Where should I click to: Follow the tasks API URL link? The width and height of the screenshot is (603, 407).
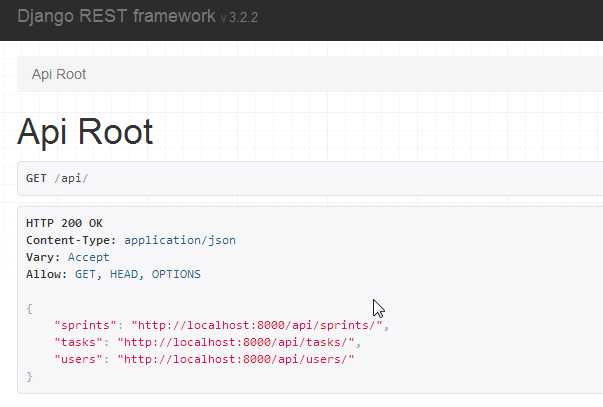point(235,342)
